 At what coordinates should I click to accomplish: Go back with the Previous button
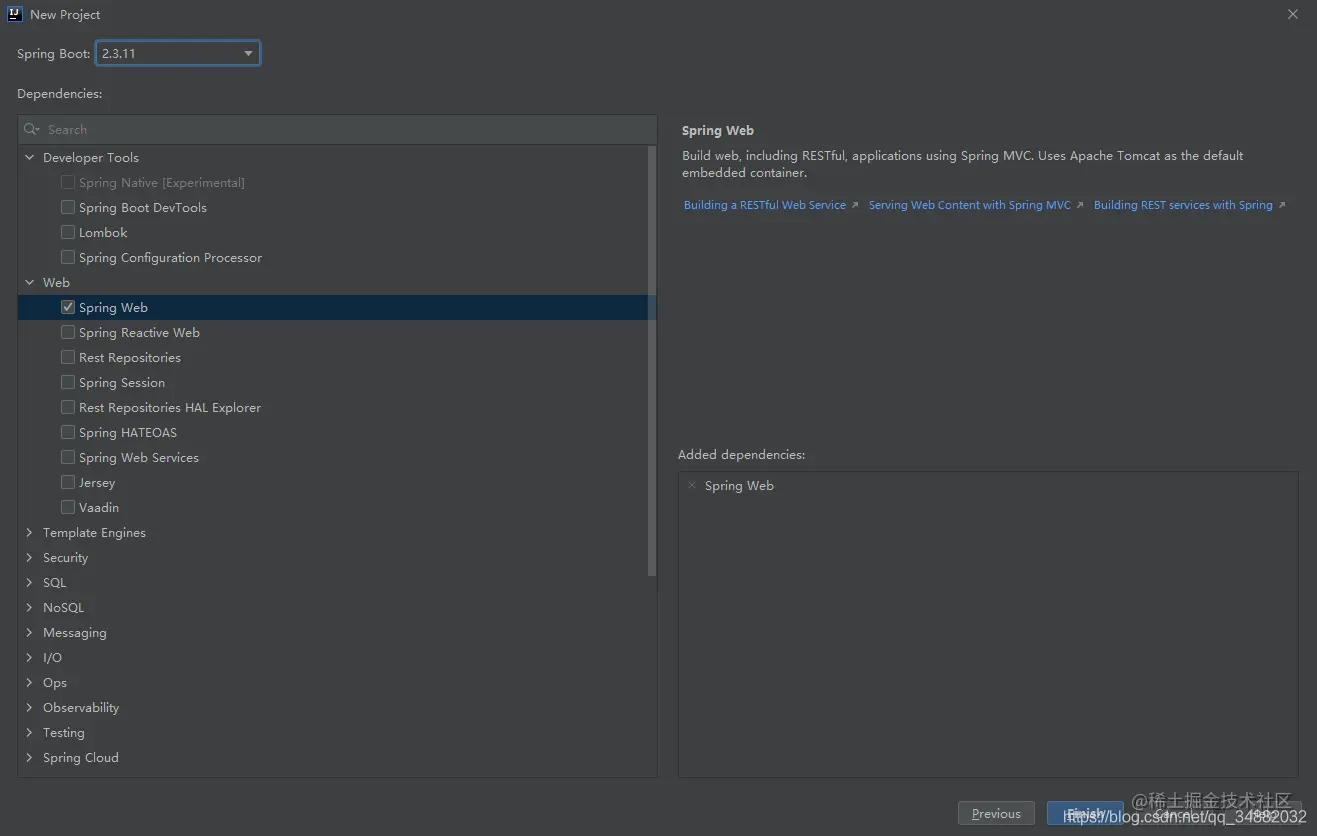tap(996, 814)
